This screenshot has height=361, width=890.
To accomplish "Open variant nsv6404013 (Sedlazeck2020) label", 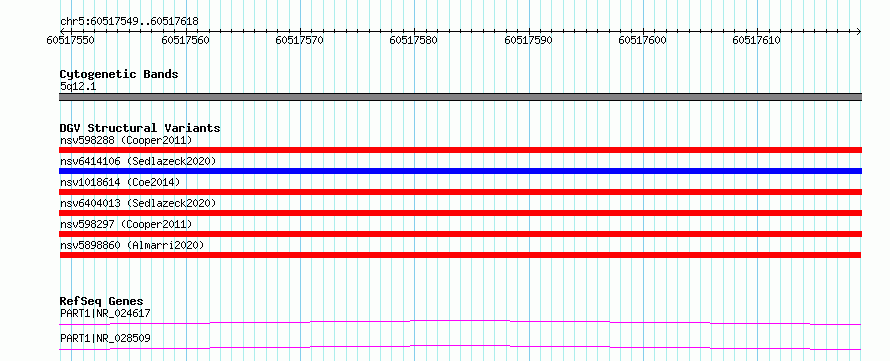I will point(138,203).
